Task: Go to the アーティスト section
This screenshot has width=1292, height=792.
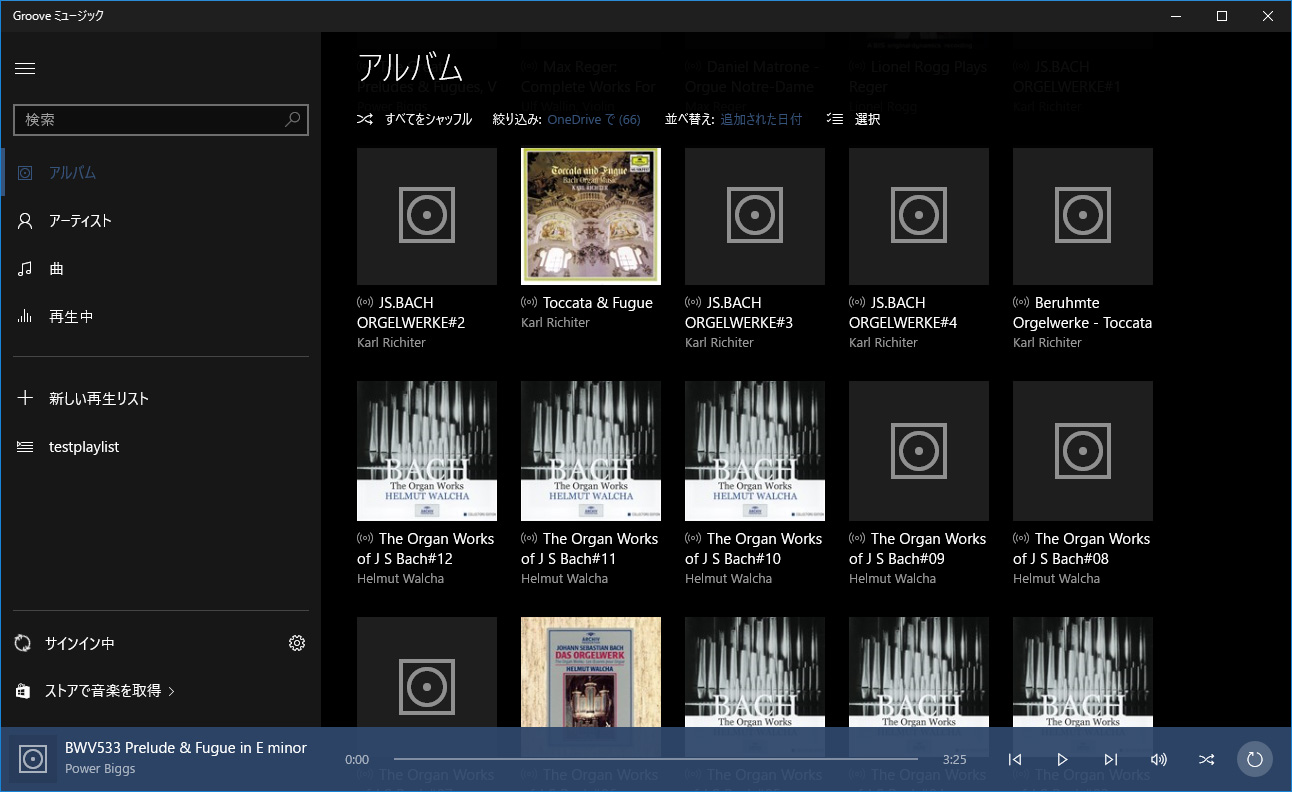Action: (x=80, y=221)
